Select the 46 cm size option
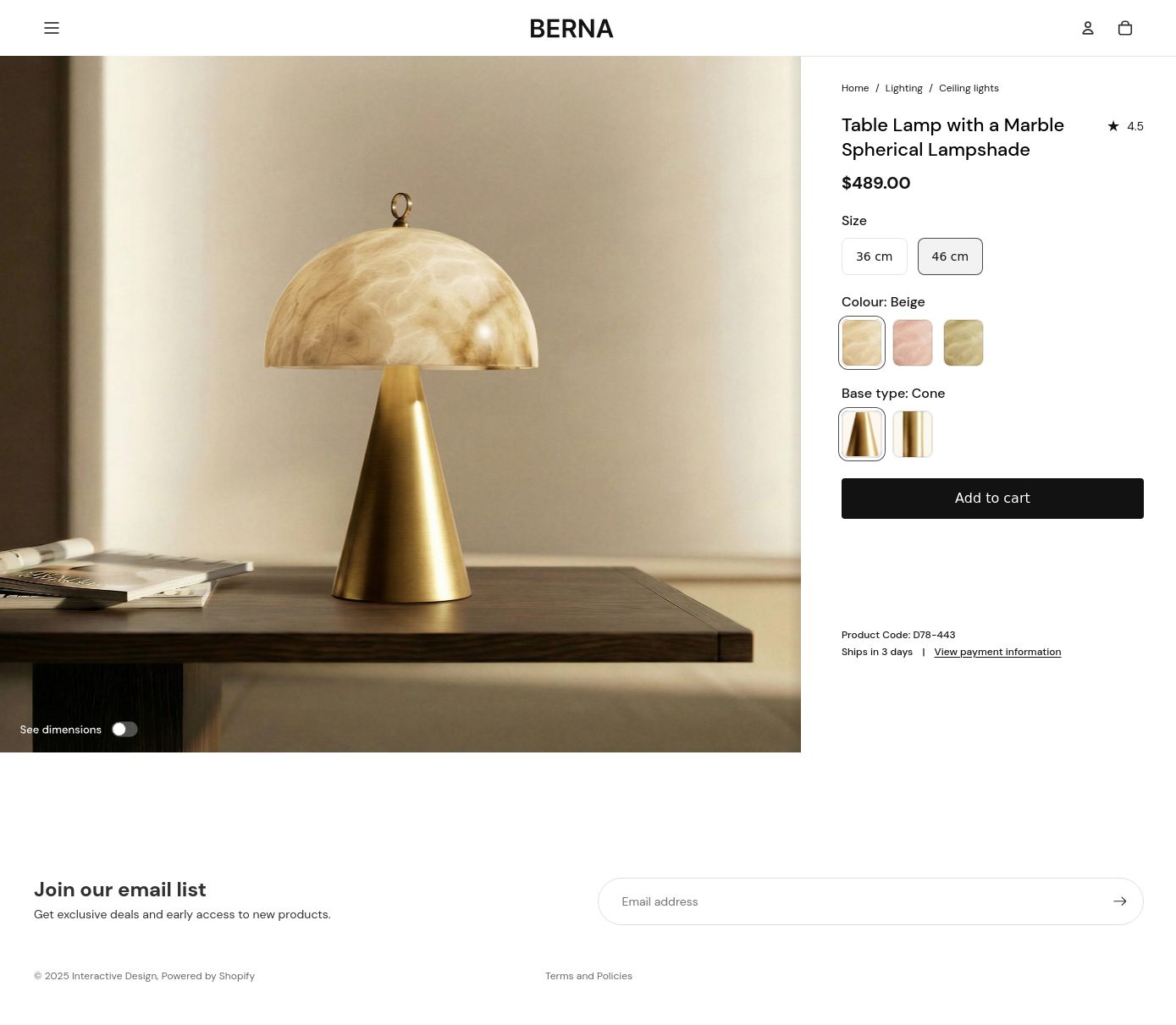Viewport: 1176px width, 1025px height. (x=950, y=256)
